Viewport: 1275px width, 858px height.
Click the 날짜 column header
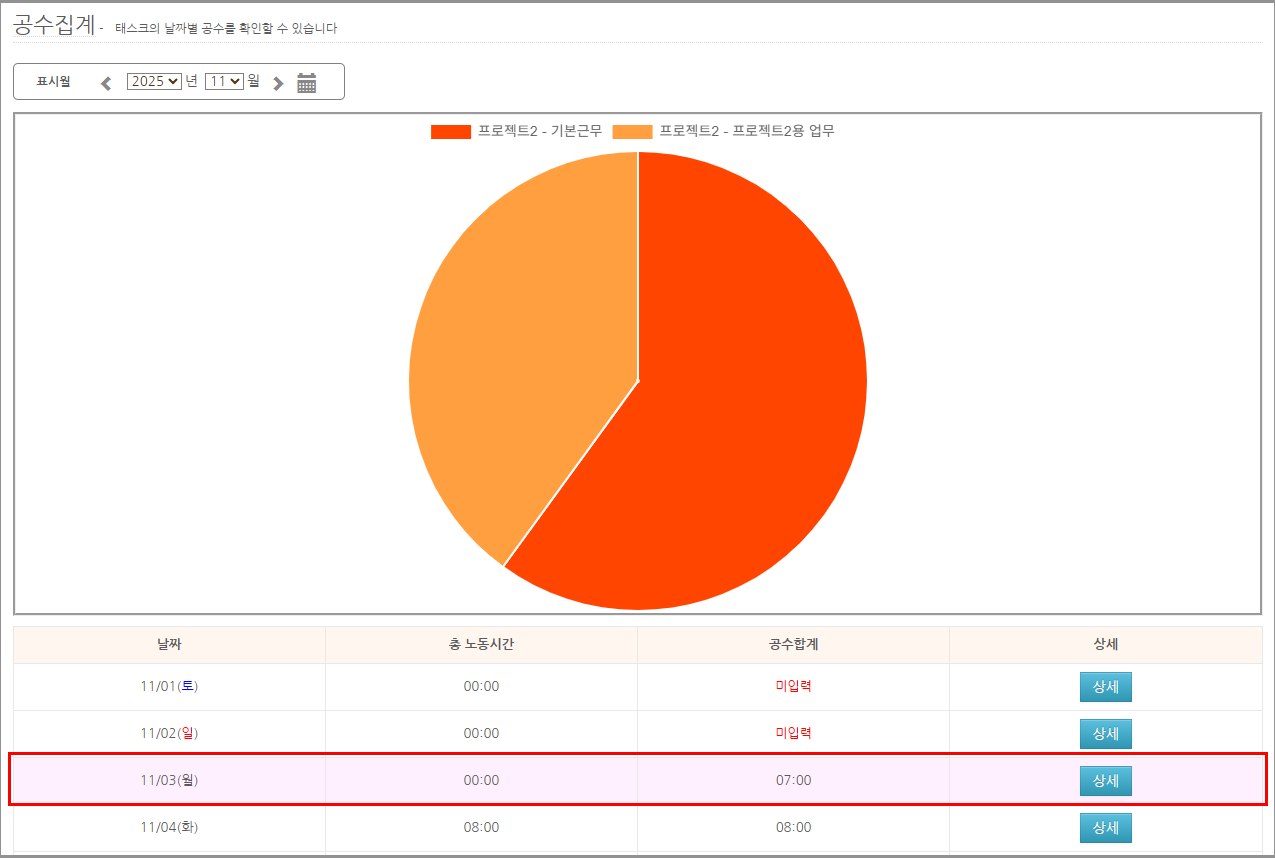tap(169, 645)
